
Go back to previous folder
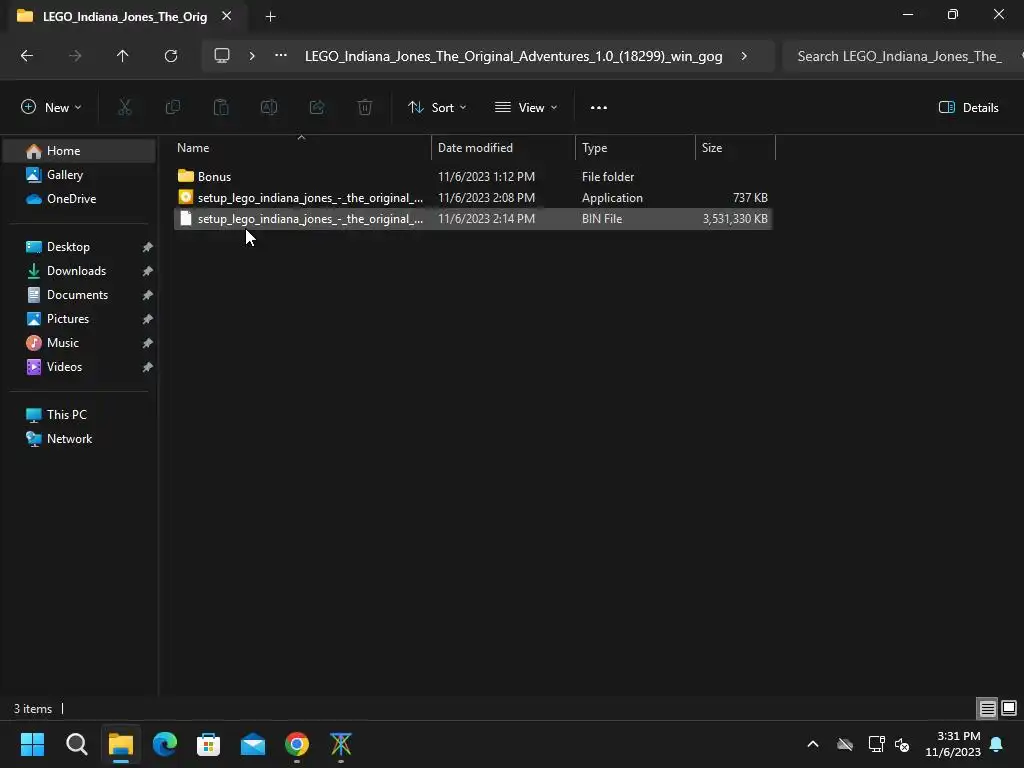(x=27, y=56)
